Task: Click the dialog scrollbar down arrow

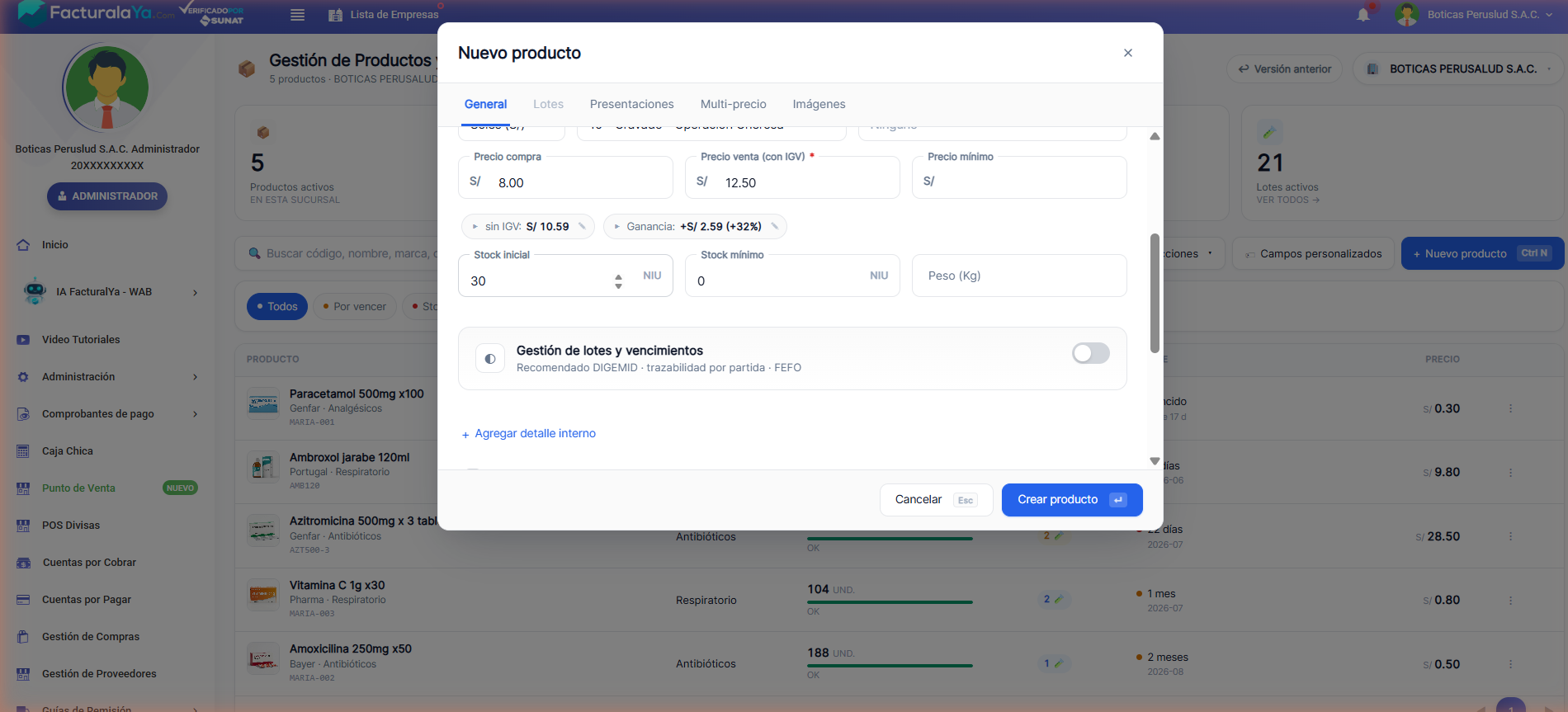Action: pos(1155,461)
